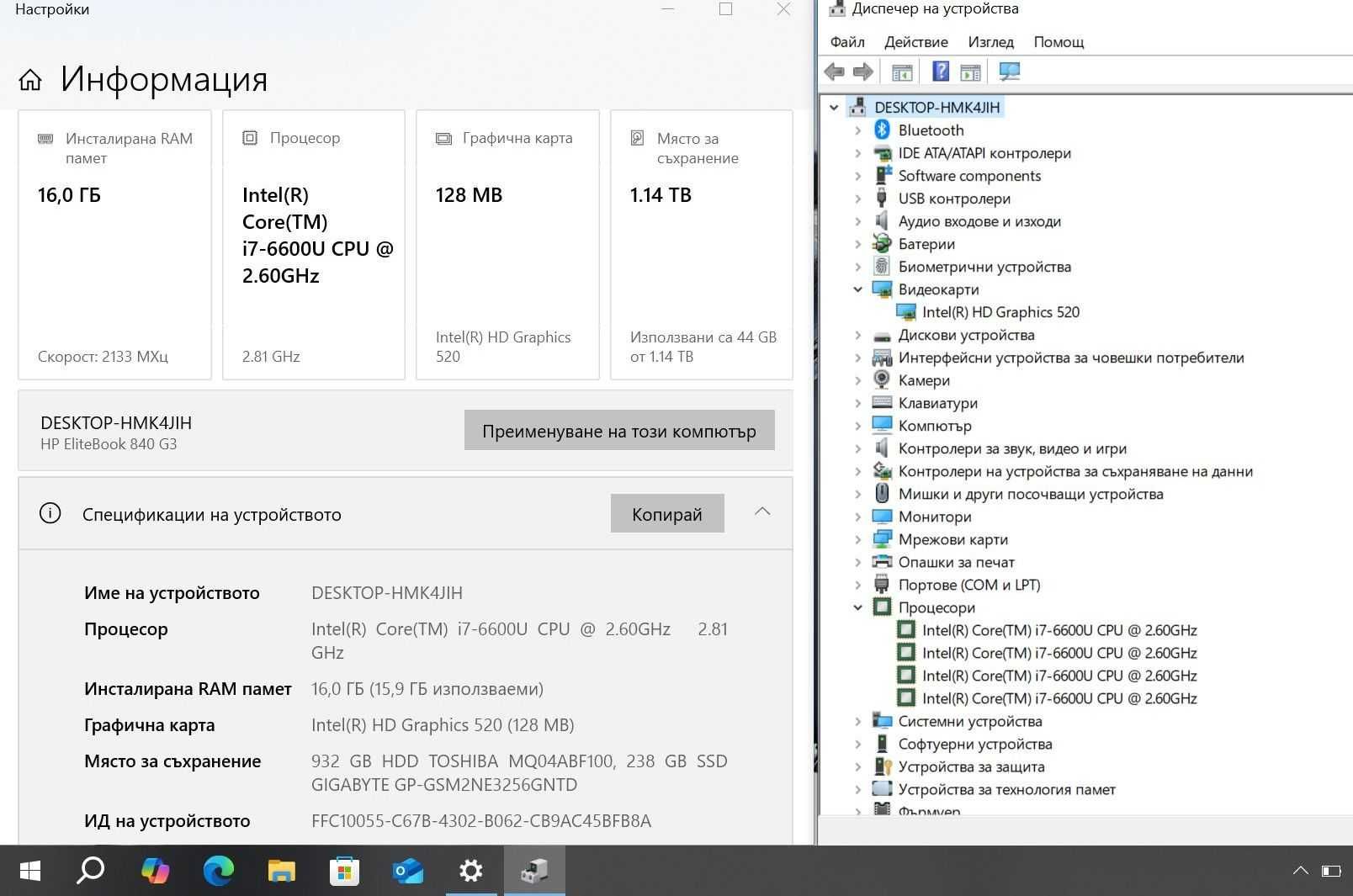Open File Explorer from taskbar
The height and width of the screenshot is (896, 1353).
pos(282,871)
